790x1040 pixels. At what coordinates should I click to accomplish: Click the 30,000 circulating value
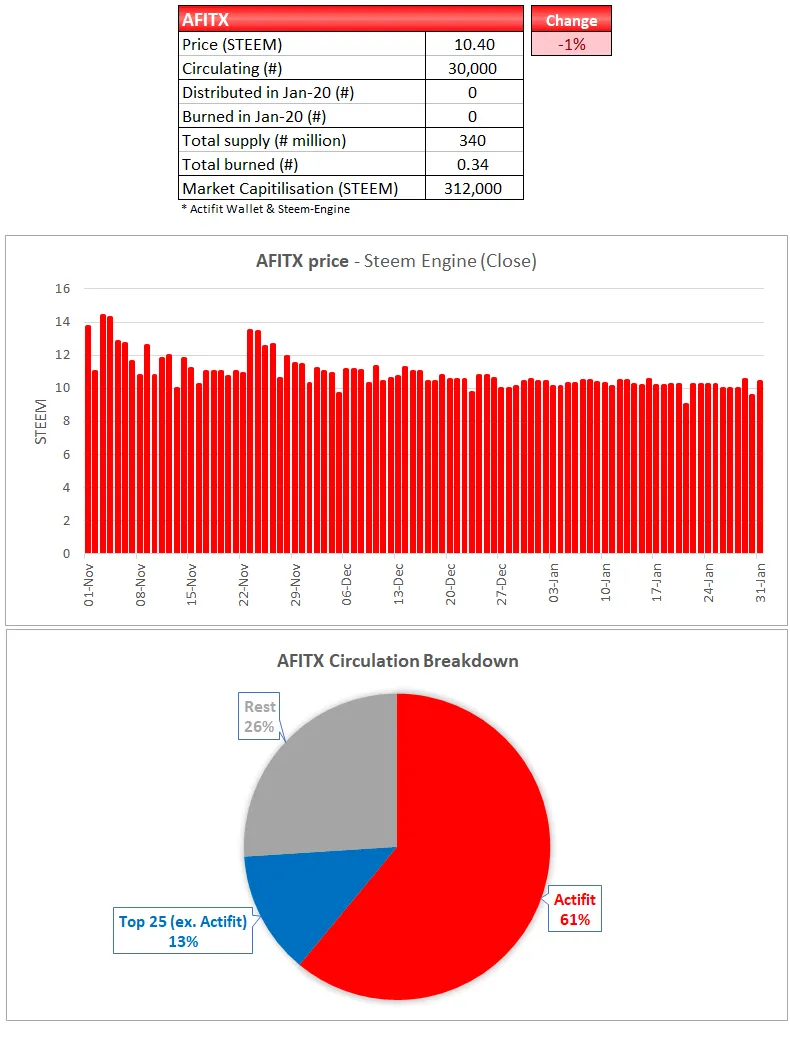472,68
